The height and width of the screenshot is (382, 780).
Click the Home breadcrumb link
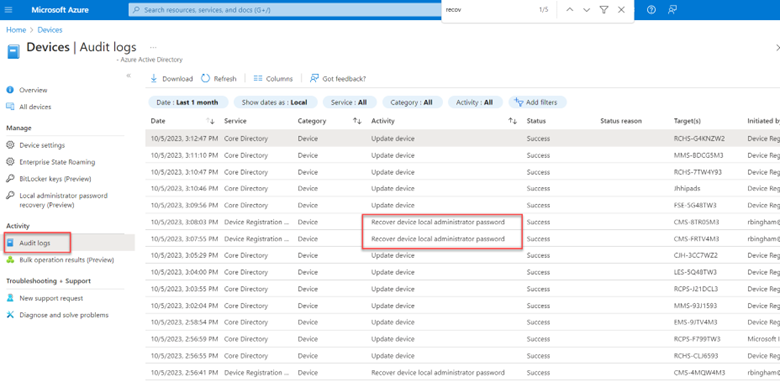(16, 30)
